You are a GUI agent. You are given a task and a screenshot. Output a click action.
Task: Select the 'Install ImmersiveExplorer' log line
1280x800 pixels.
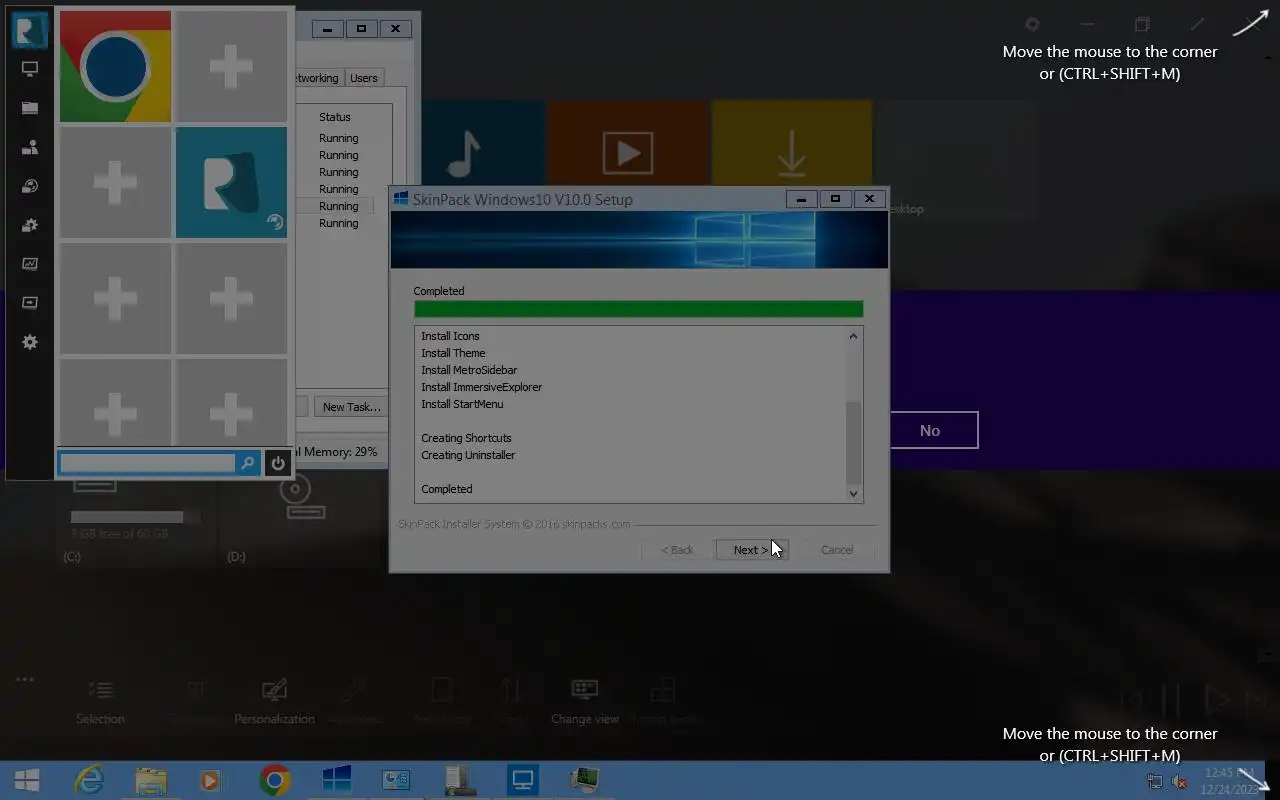[481, 387]
